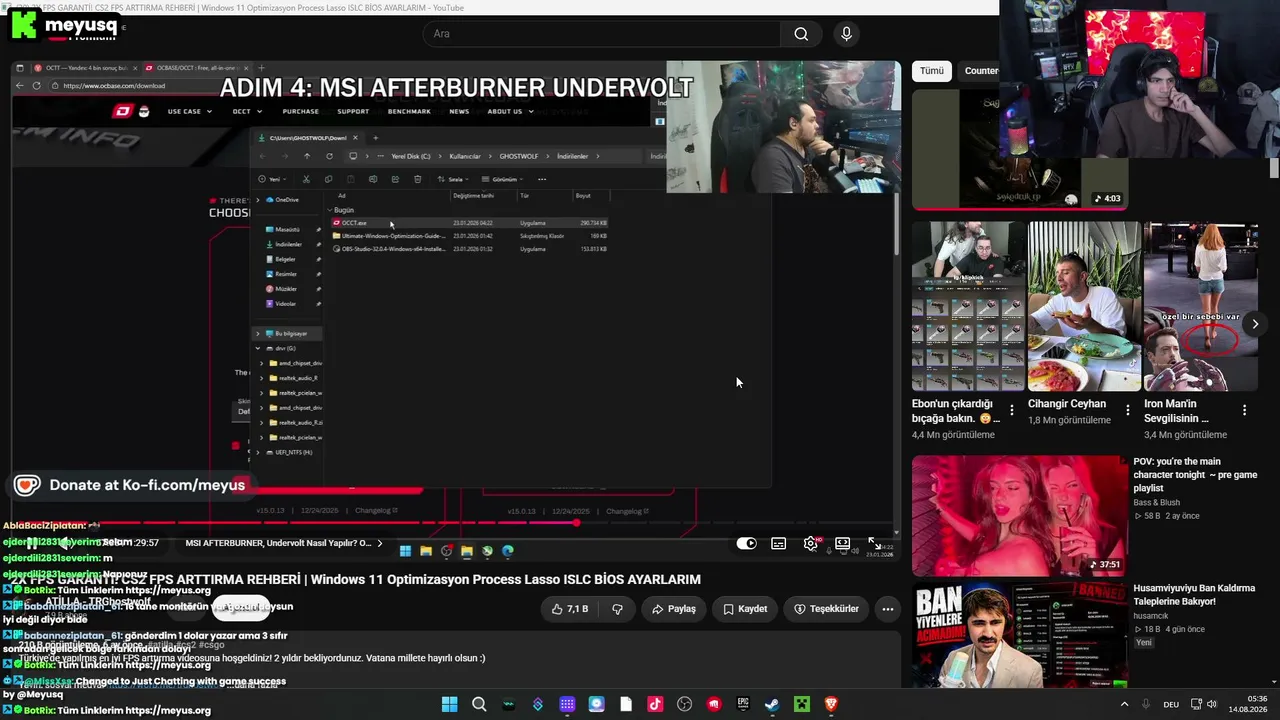Select the 'Counter' filter chip
The height and width of the screenshot is (720, 1280).
click(981, 71)
